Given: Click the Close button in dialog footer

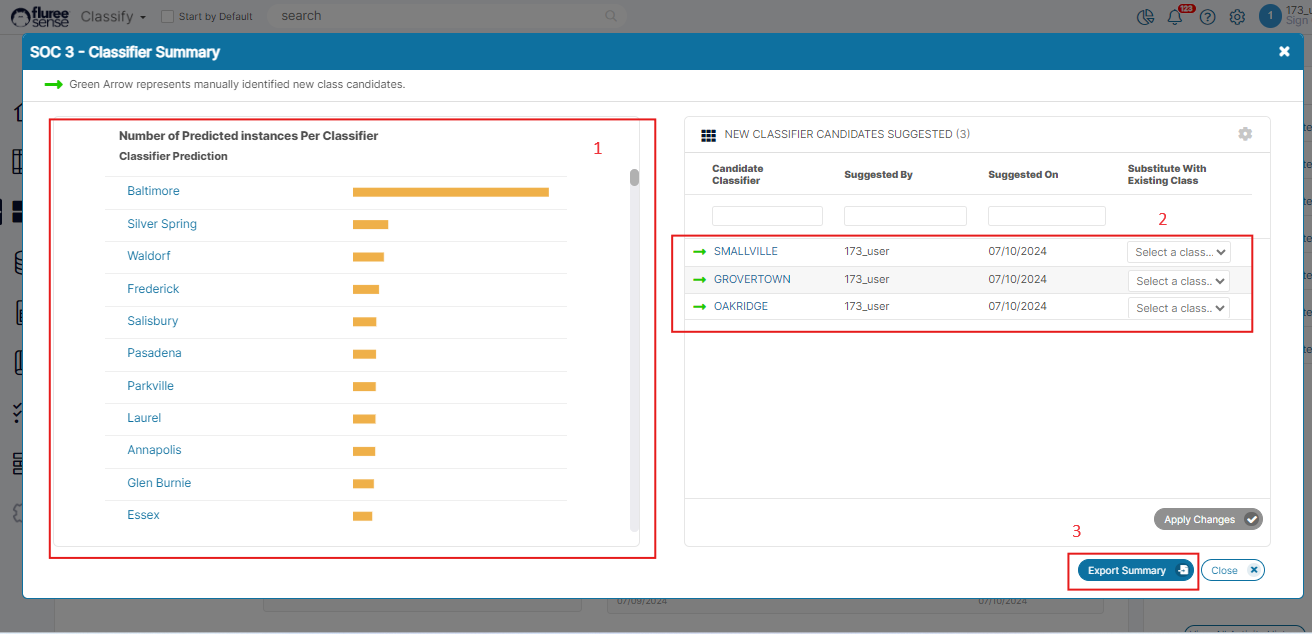Looking at the screenshot, I should point(1232,570).
